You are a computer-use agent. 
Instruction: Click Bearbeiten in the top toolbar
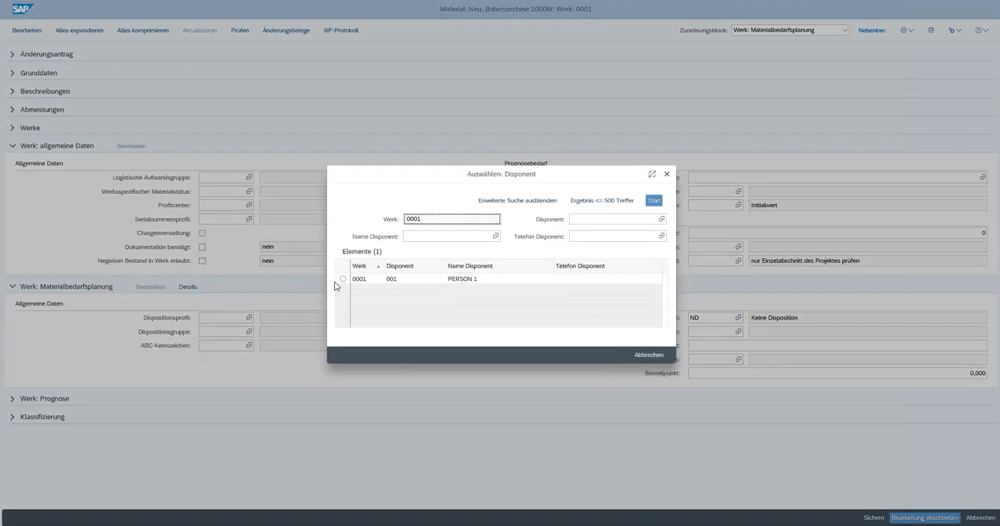[27, 30]
